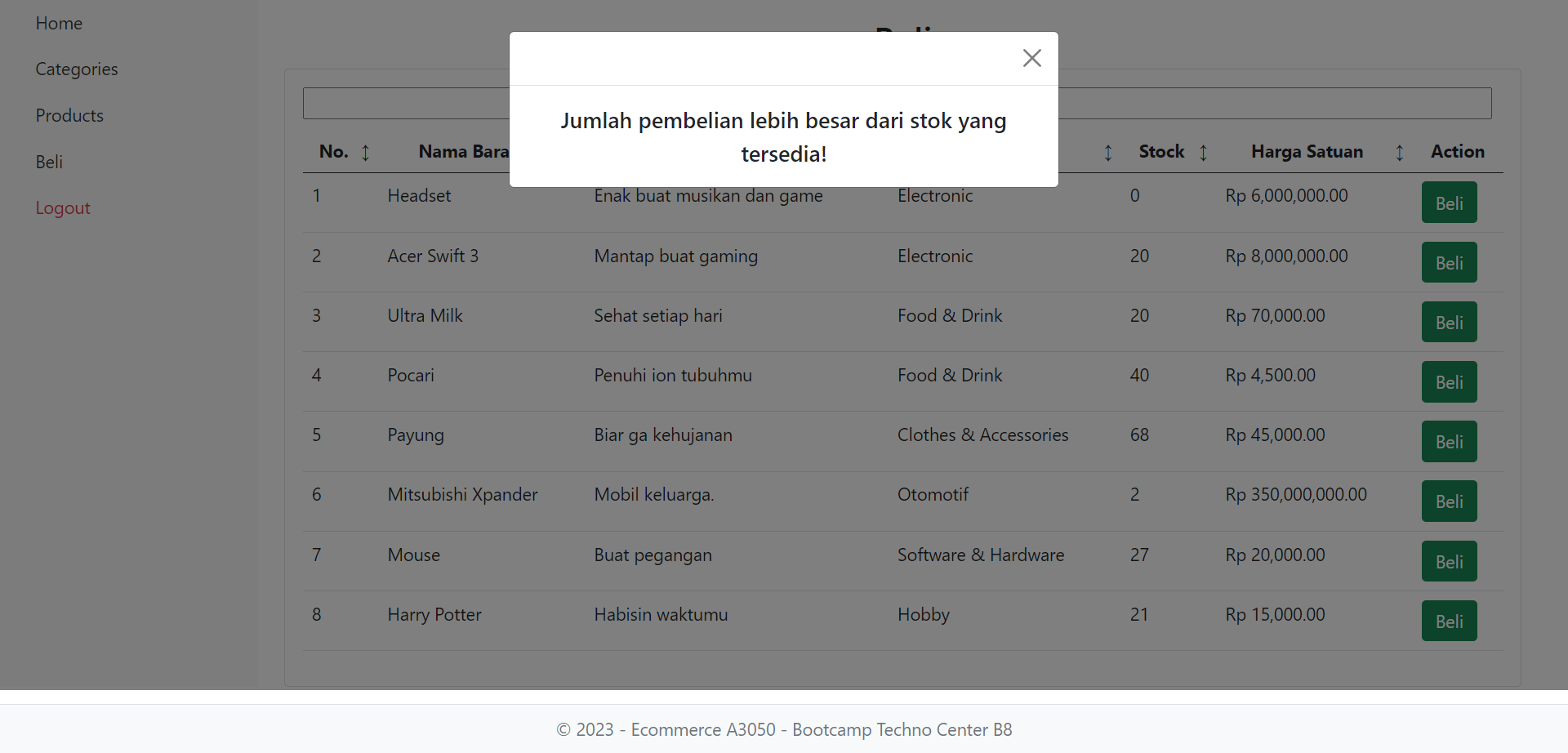
Task: Click Beli button for Headset
Action: tap(1449, 203)
